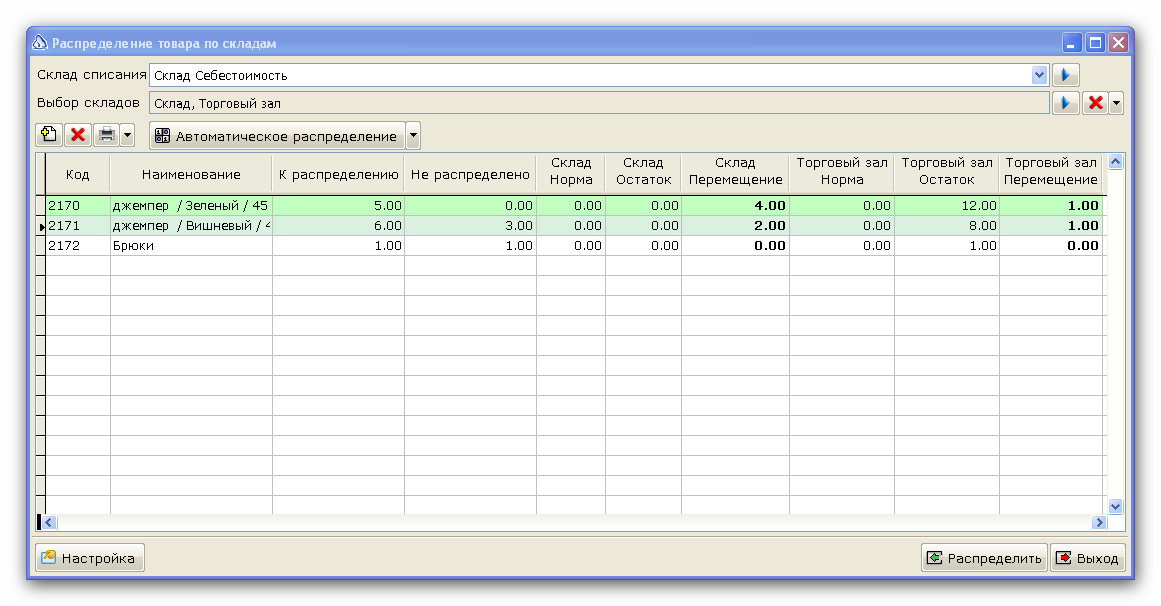Viewport: 1161px width, 606px height.
Task: Click the Код column header
Action: [x=78, y=175]
